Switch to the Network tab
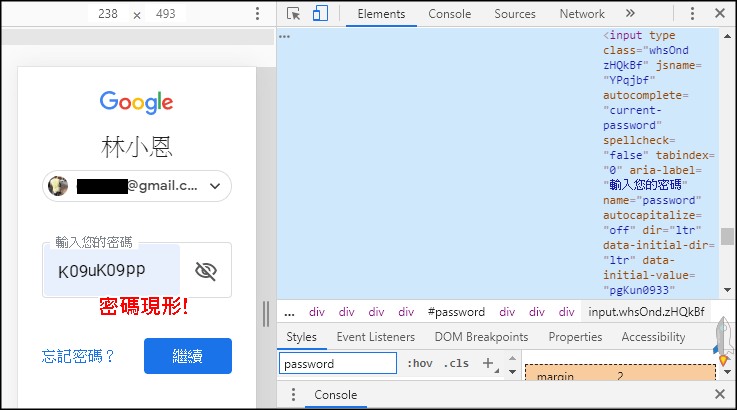Image resolution: width=737 pixels, height=410 pixels. tap(582, 14)
